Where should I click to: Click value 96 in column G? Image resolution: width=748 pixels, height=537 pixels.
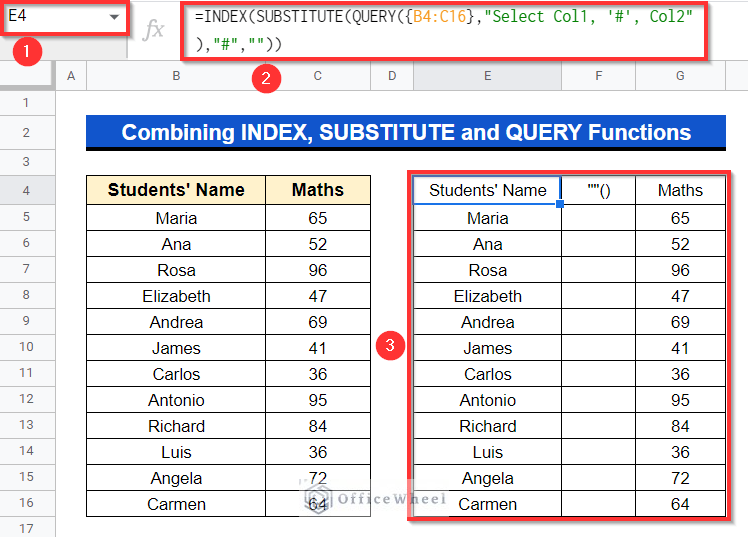680,270
